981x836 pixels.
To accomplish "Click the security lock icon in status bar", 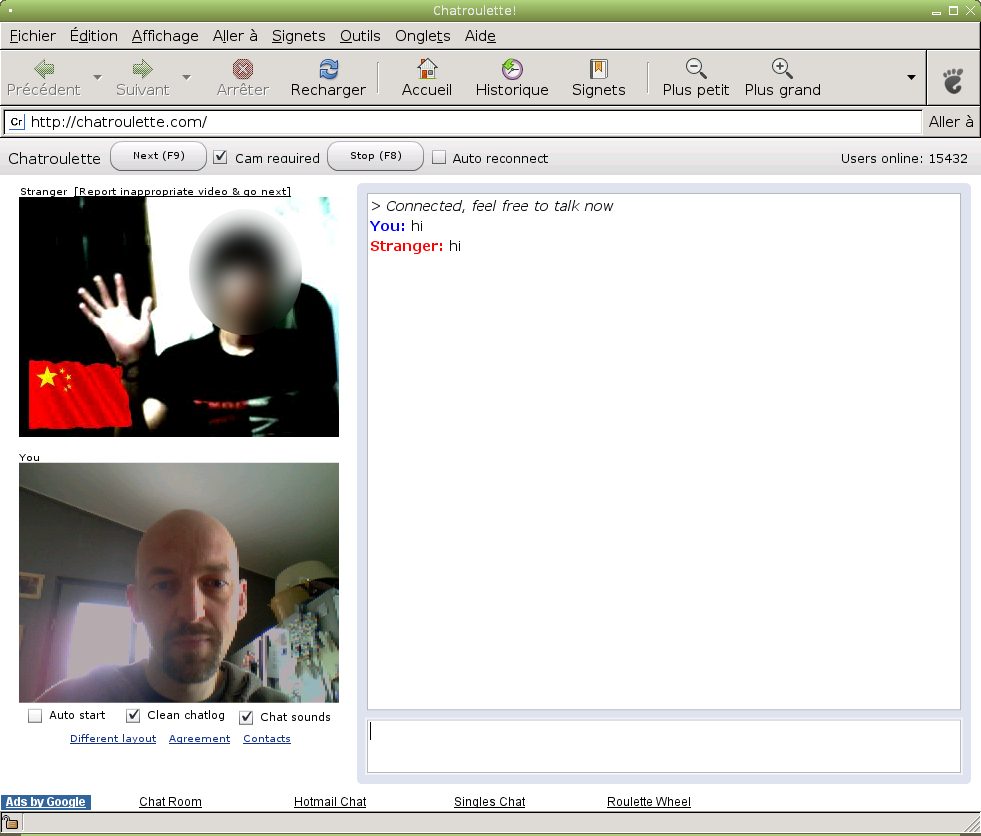I will [x=11, y=822].
